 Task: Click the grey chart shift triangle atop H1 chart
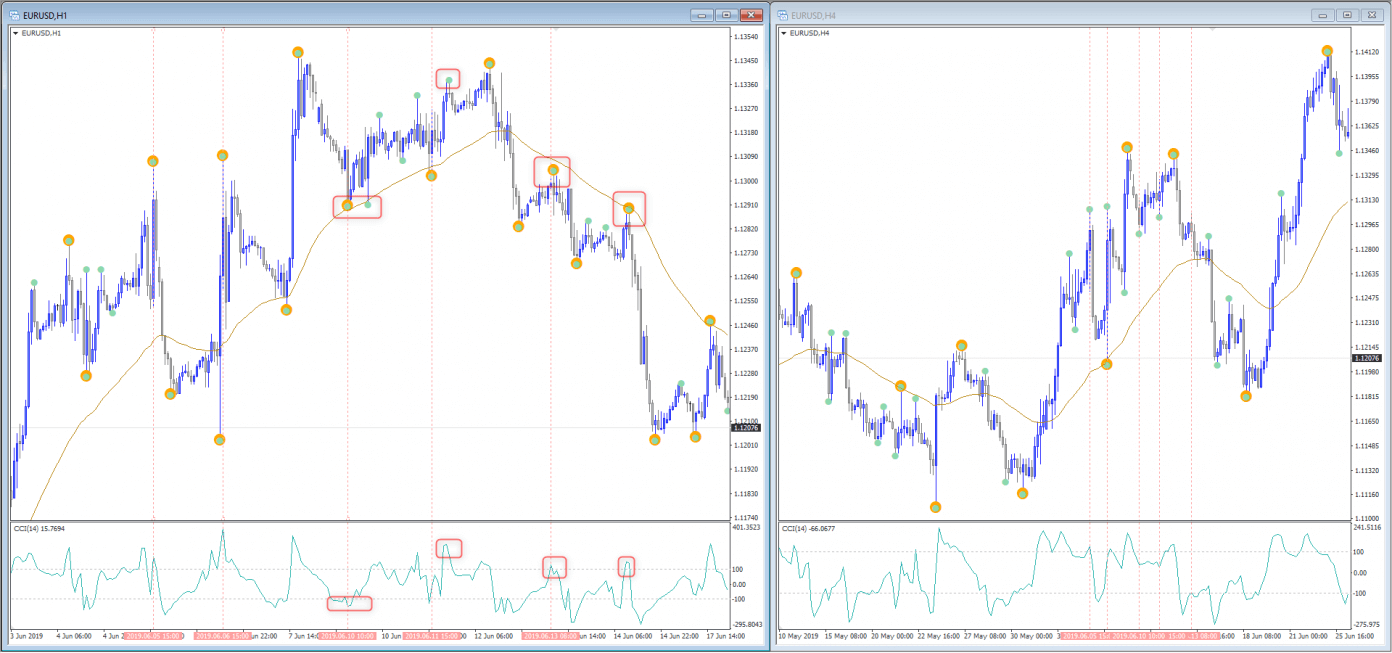[x=557, y=30]
